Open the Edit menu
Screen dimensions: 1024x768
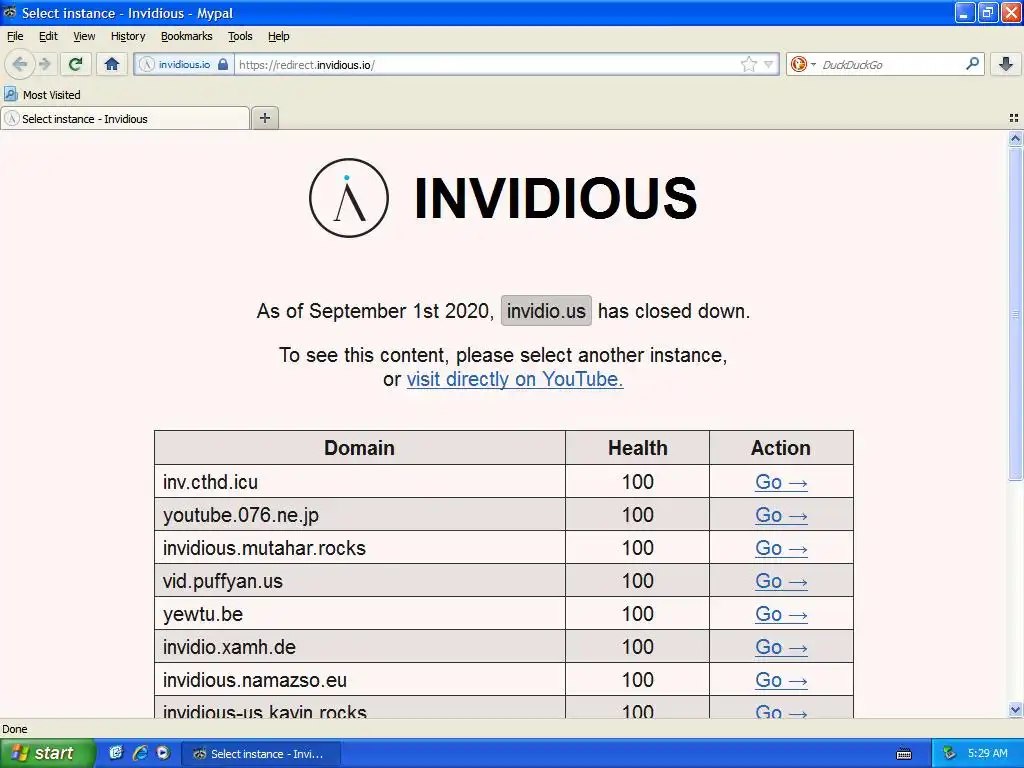click(x=48, y=36)
